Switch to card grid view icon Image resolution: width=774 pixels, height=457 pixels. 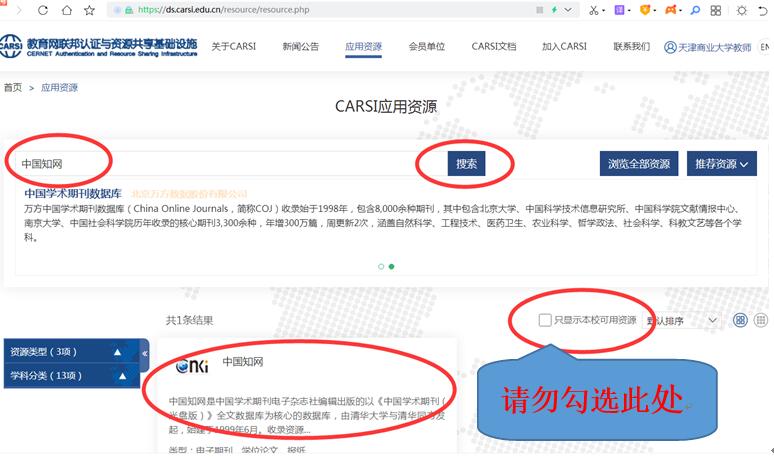click(x=740, y=320)
